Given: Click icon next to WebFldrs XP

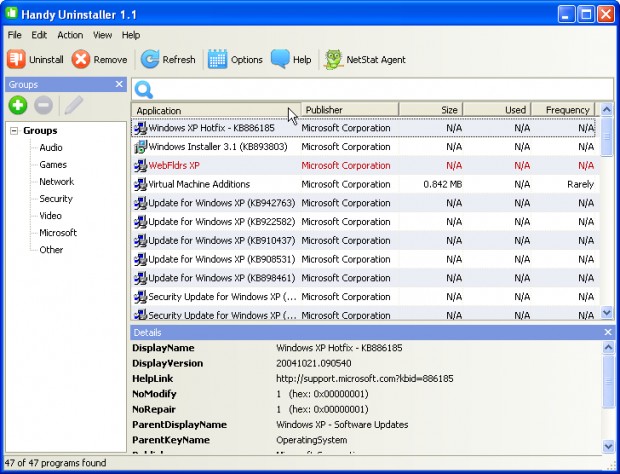Looking at the screenshot, I should point(140,165).
